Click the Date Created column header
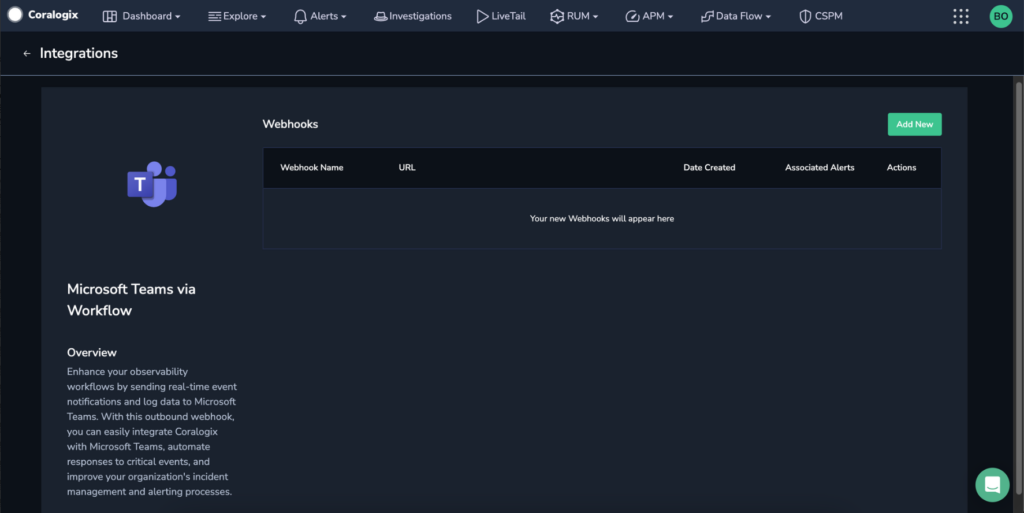This screenshot has width=1024, height=513. pos(709,168)
